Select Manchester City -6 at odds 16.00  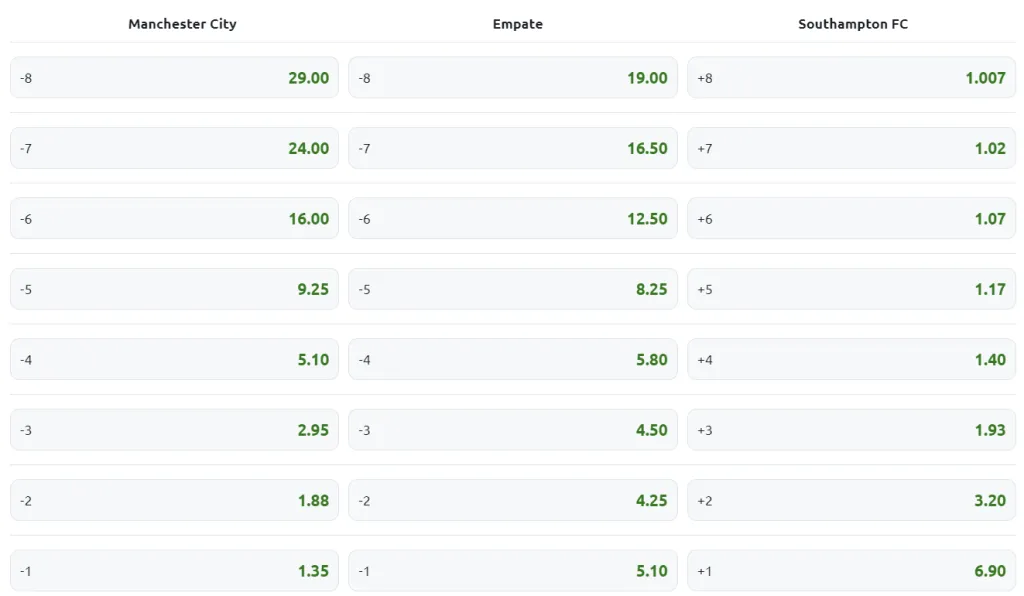(174, 218)
